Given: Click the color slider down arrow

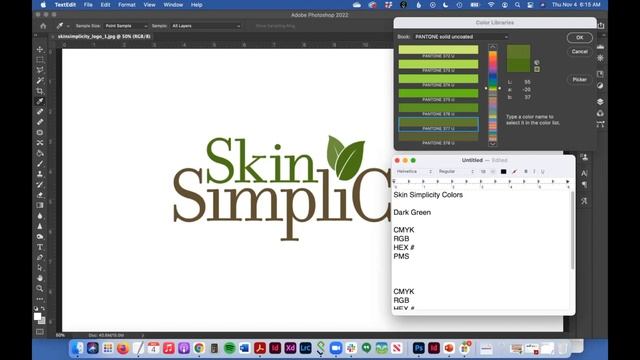Looking at the screenshot, I should 493,143.
